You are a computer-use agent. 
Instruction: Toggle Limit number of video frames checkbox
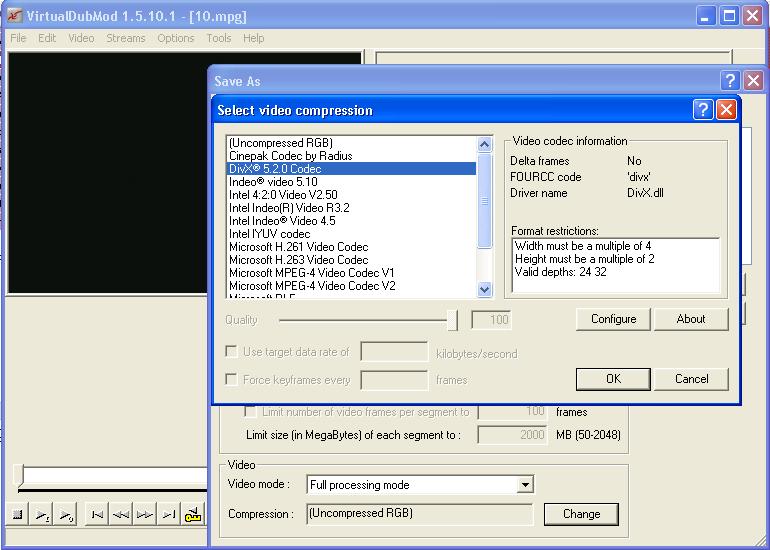[x=250, y=412]
